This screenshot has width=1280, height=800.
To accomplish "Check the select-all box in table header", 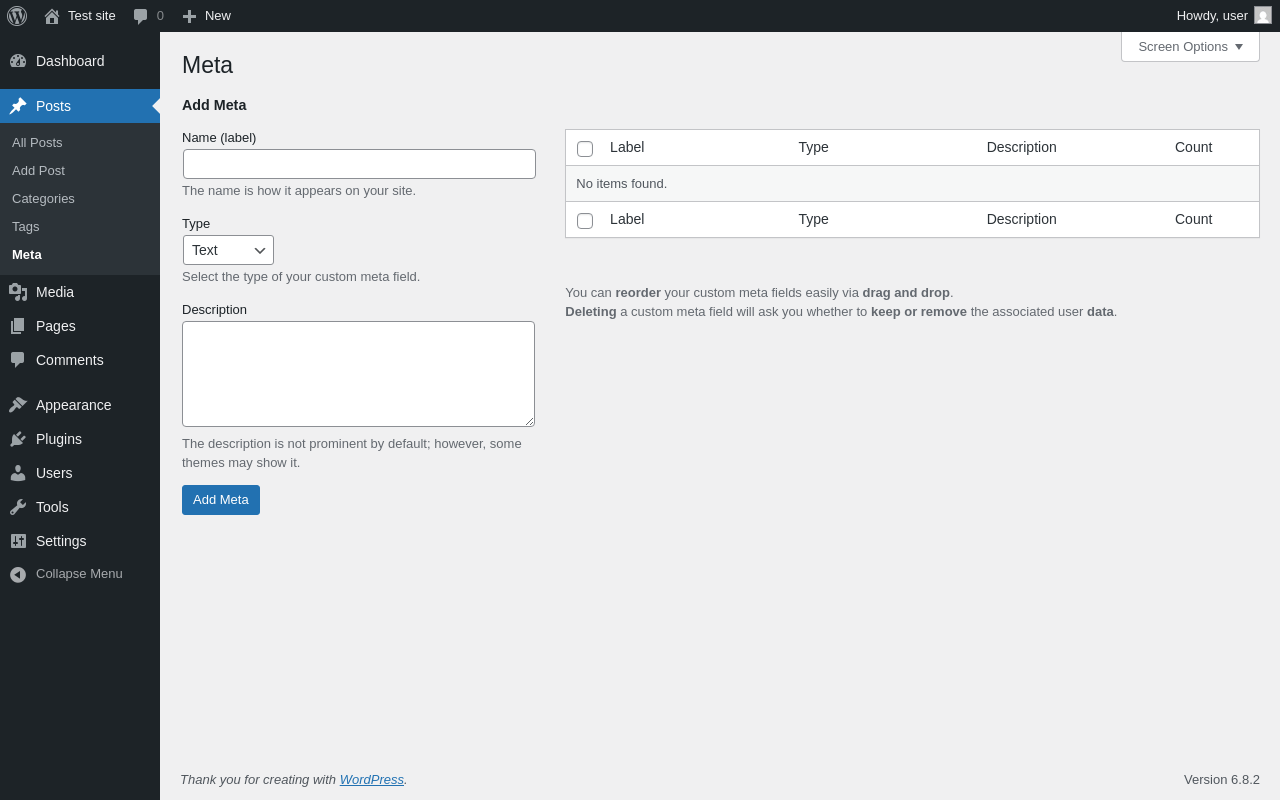I will [x=585, y=149].
